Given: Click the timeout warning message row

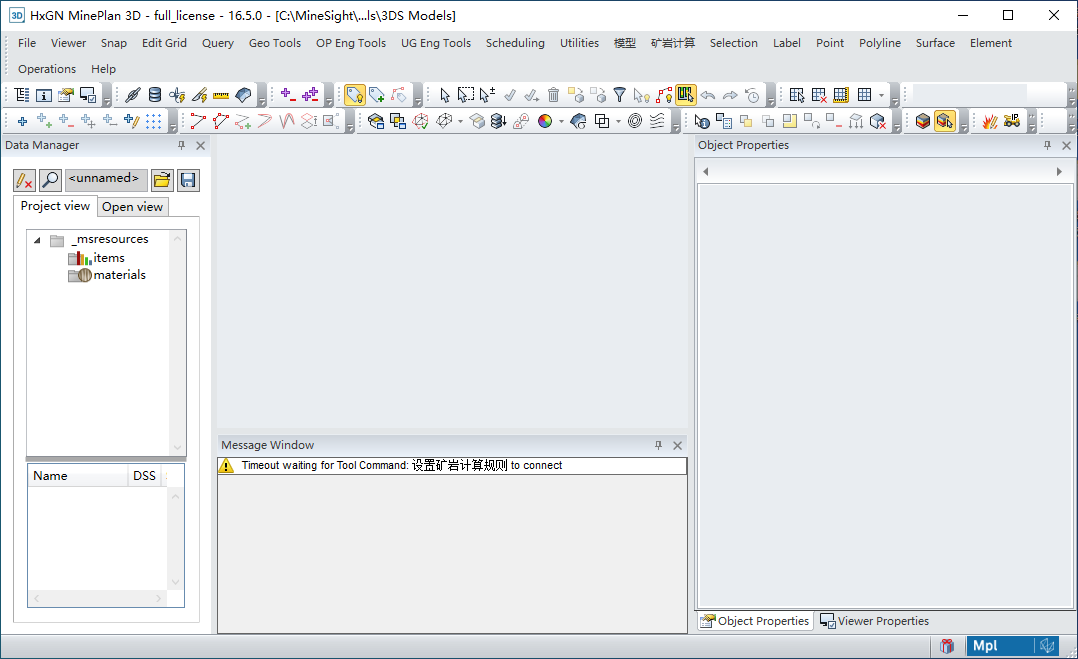Looking at the screenshot, I should (452, 466).
